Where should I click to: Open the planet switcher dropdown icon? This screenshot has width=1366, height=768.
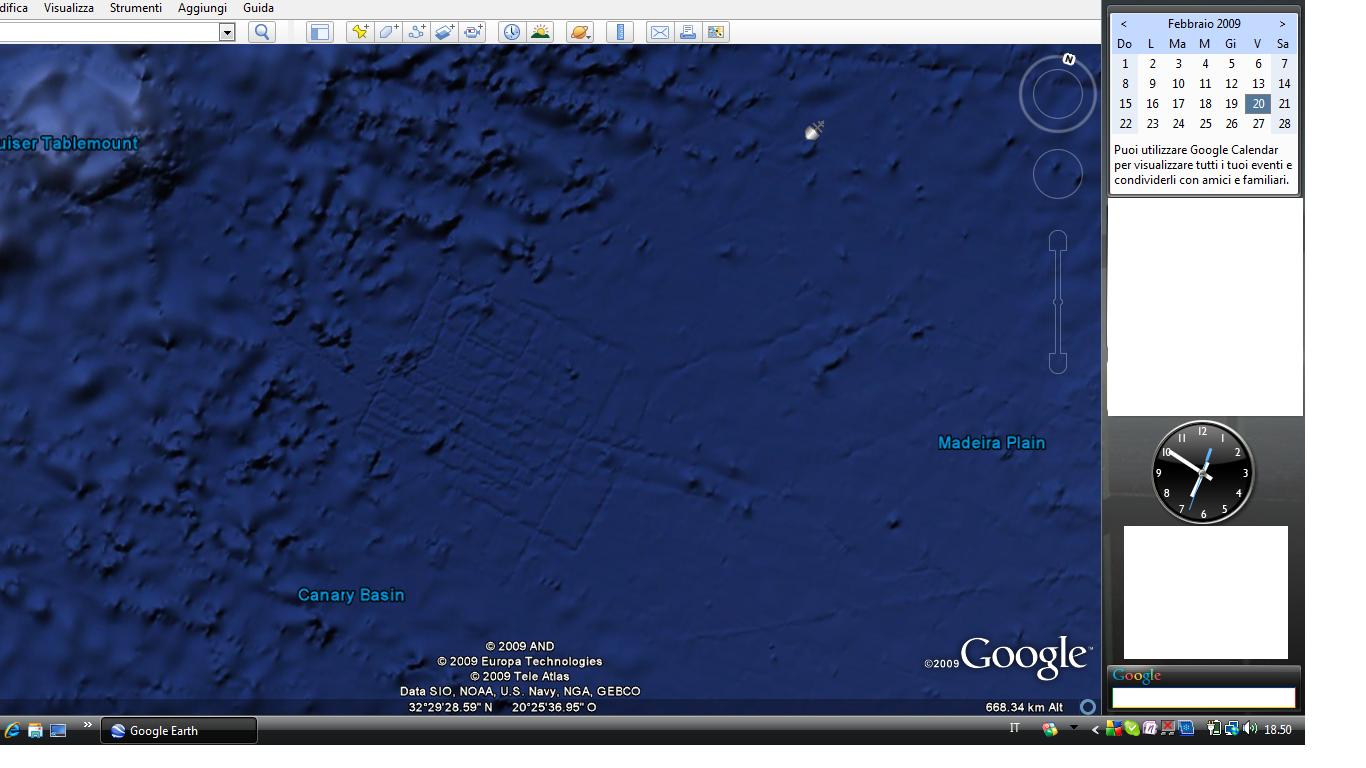point(579,32)
